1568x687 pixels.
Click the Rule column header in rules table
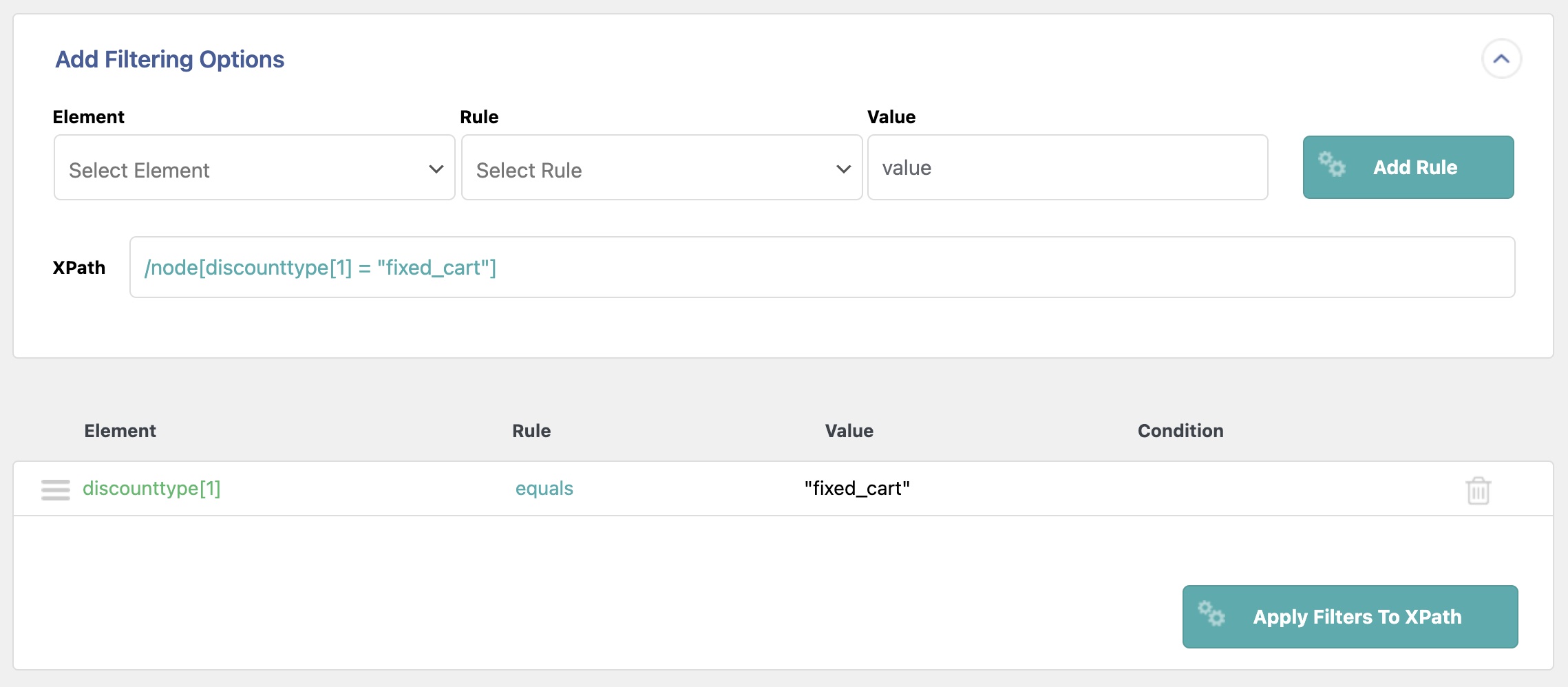531,431
